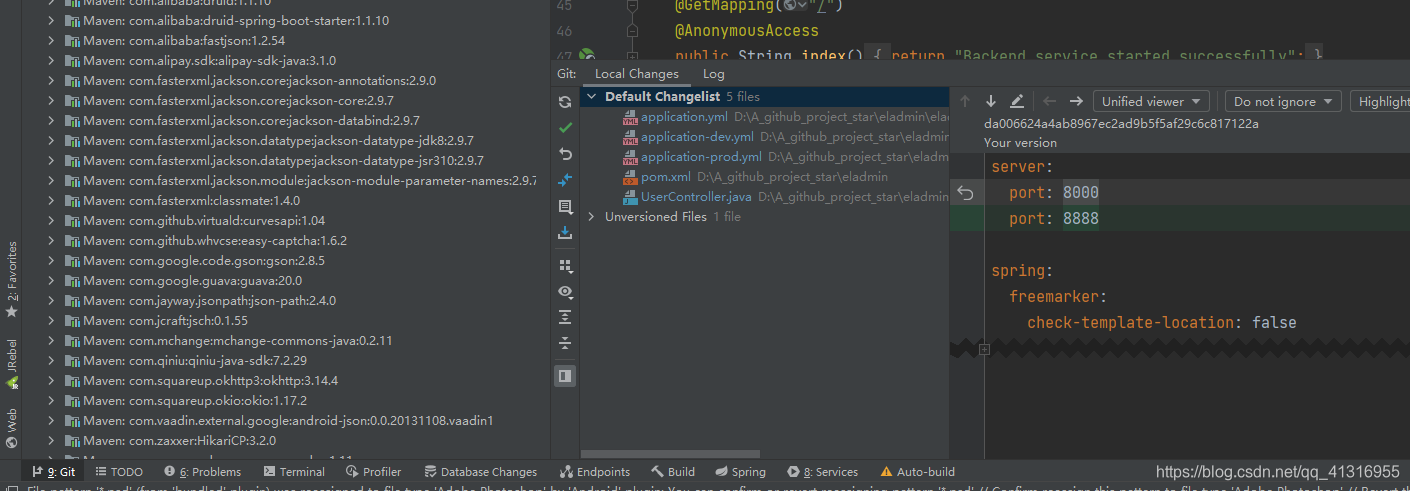Select application.yml in the changelist

[x=685, y=117]
